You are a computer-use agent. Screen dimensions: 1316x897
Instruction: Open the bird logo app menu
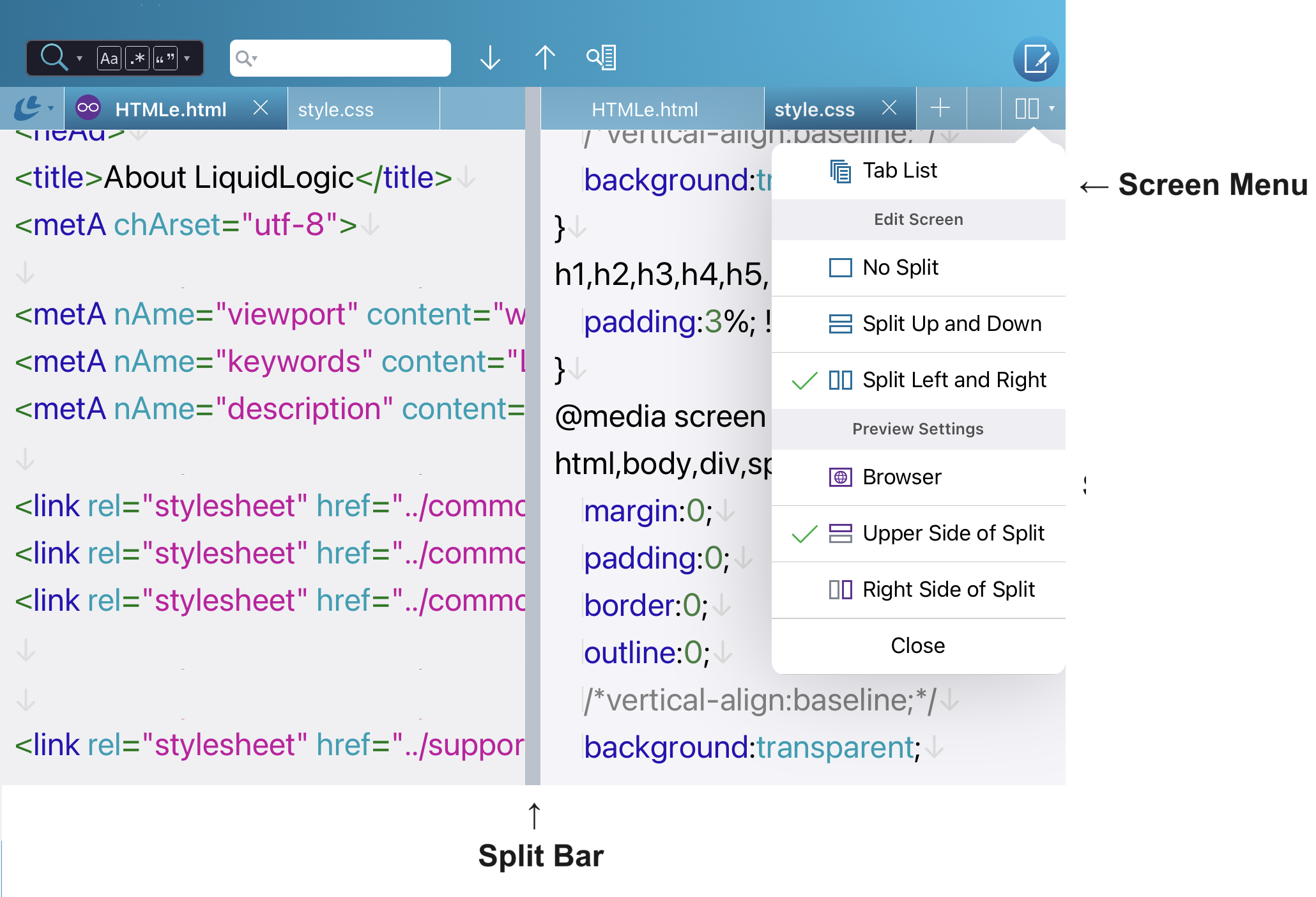point(29,109)
